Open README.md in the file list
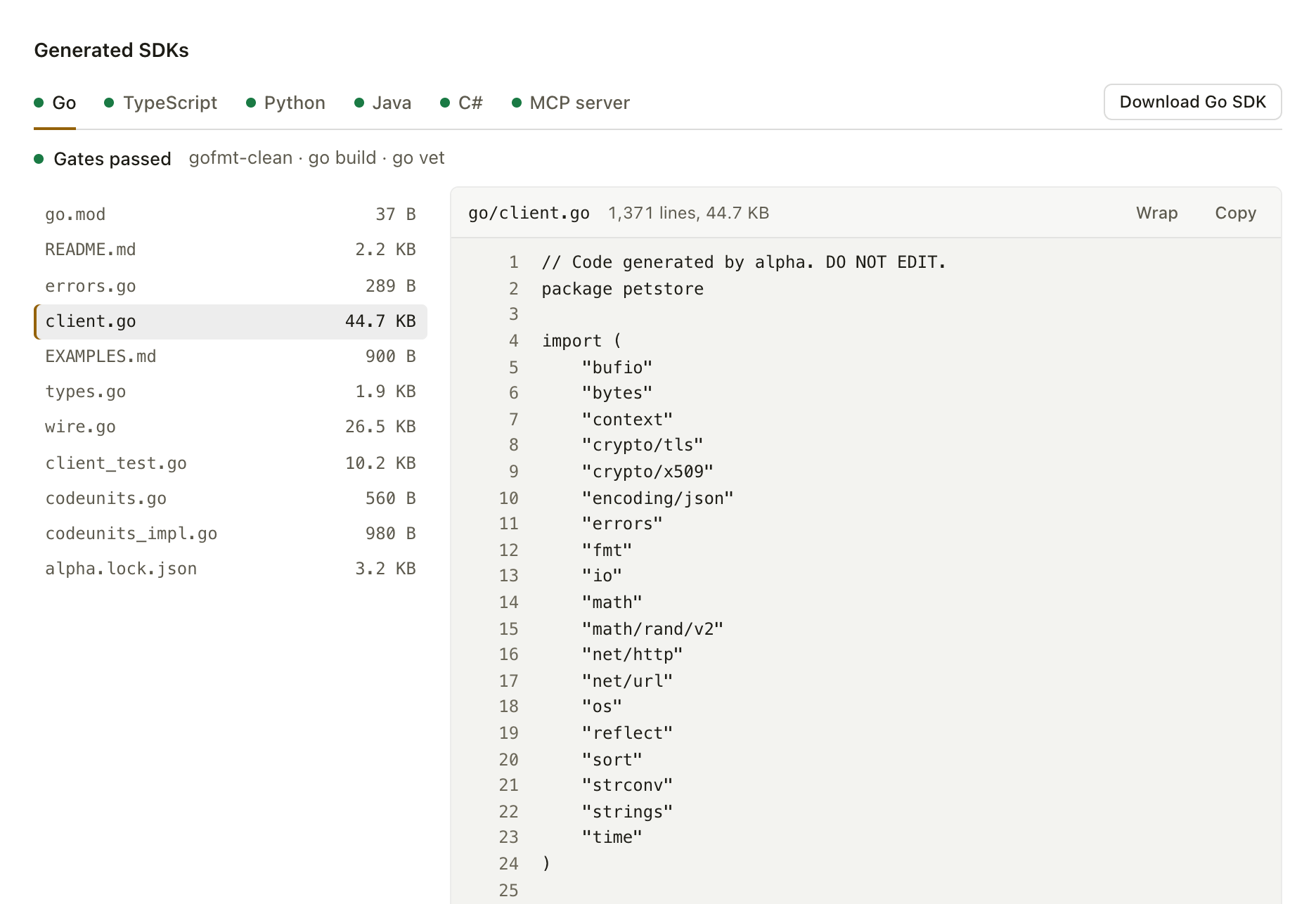 231,250
